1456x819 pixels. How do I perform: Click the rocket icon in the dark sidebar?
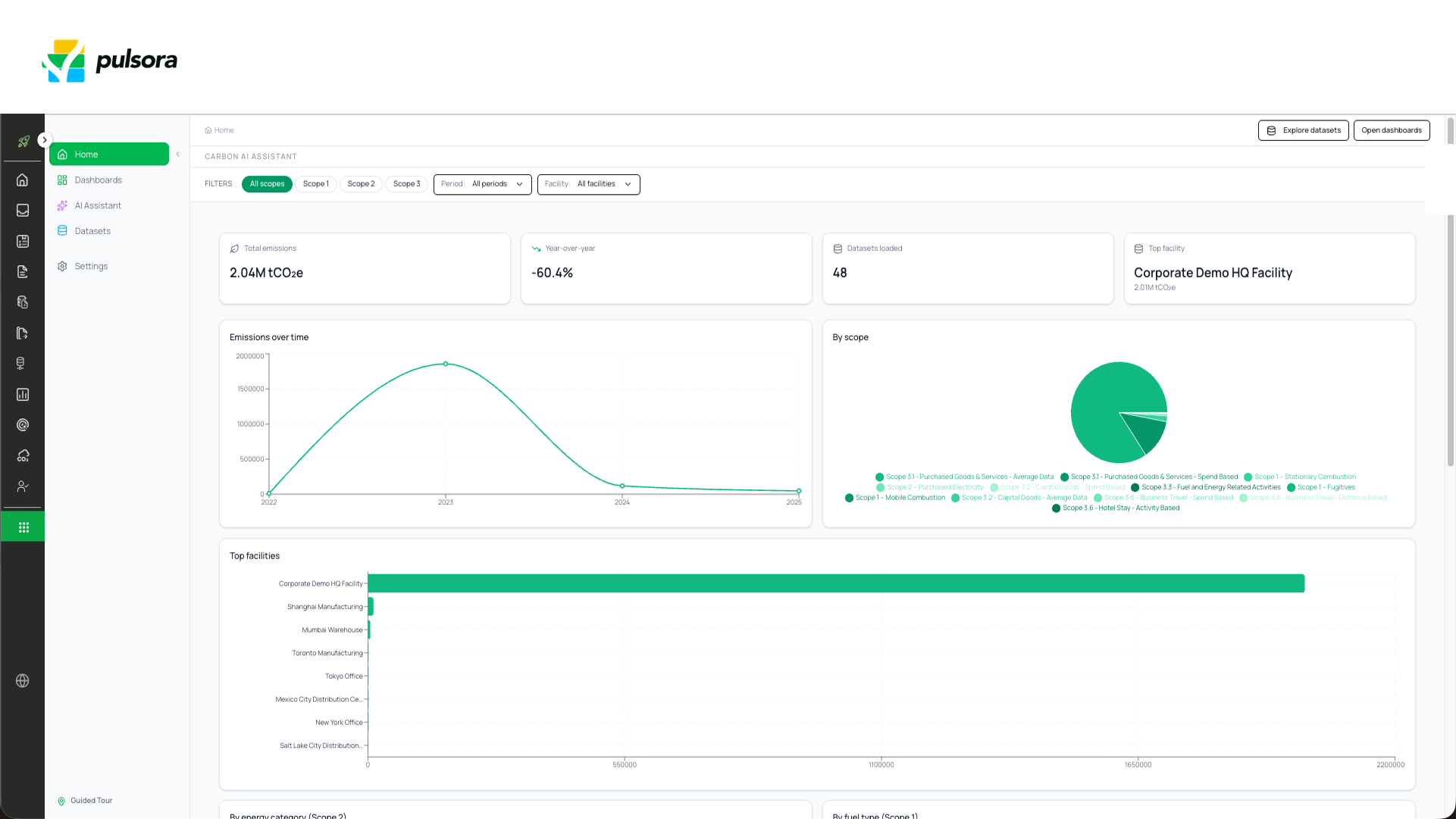point(23,141)
